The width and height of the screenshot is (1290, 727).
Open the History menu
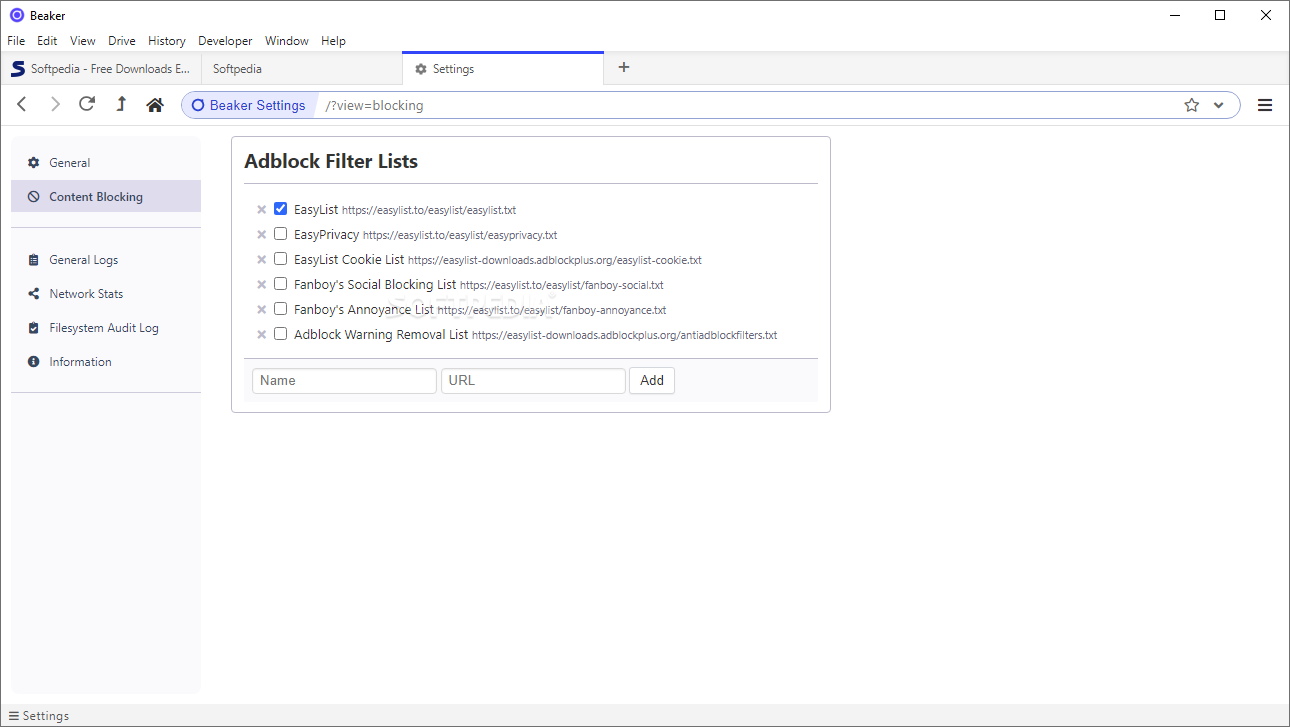tap(167, 41)
